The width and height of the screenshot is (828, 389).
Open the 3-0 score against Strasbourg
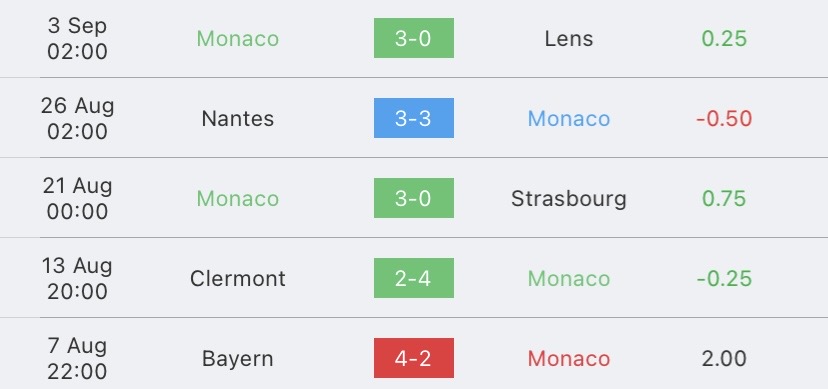(x=413, y=198)
